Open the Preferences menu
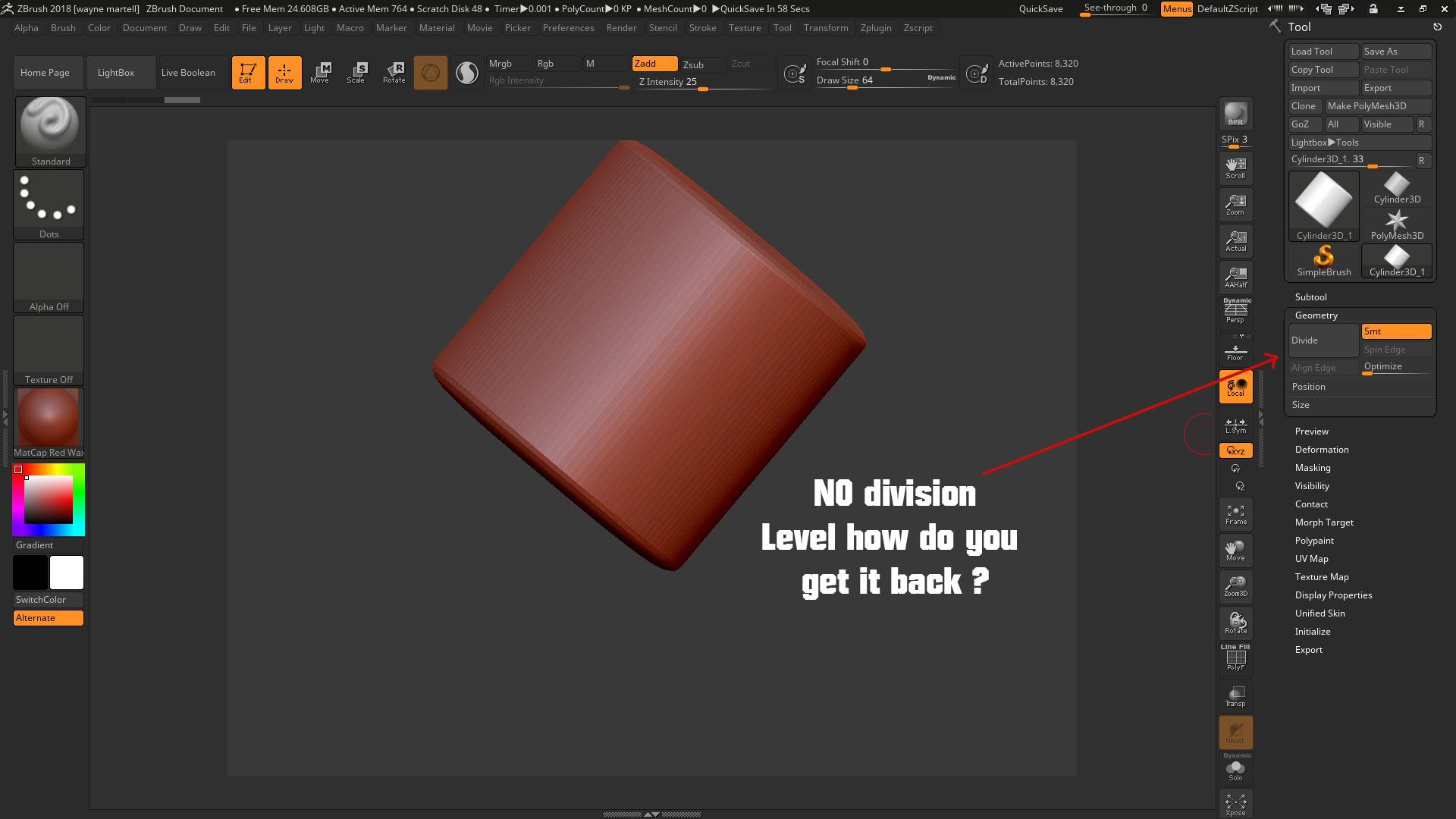Screen dimensions: 1456x819 [x=568, y=28]
